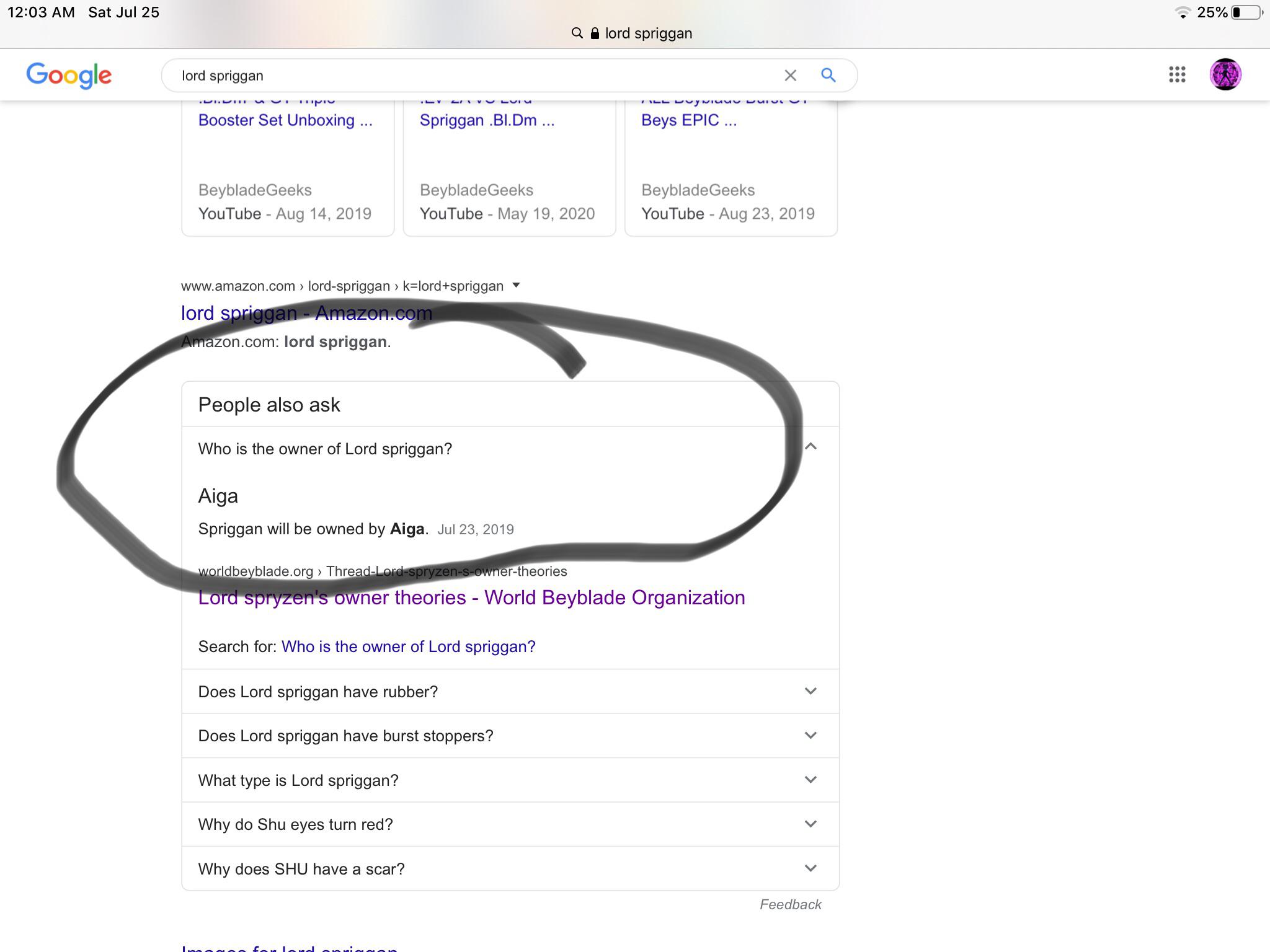Click the blue search magnifier icon
Screen dimensions: 1270x952
click(828, 76)
